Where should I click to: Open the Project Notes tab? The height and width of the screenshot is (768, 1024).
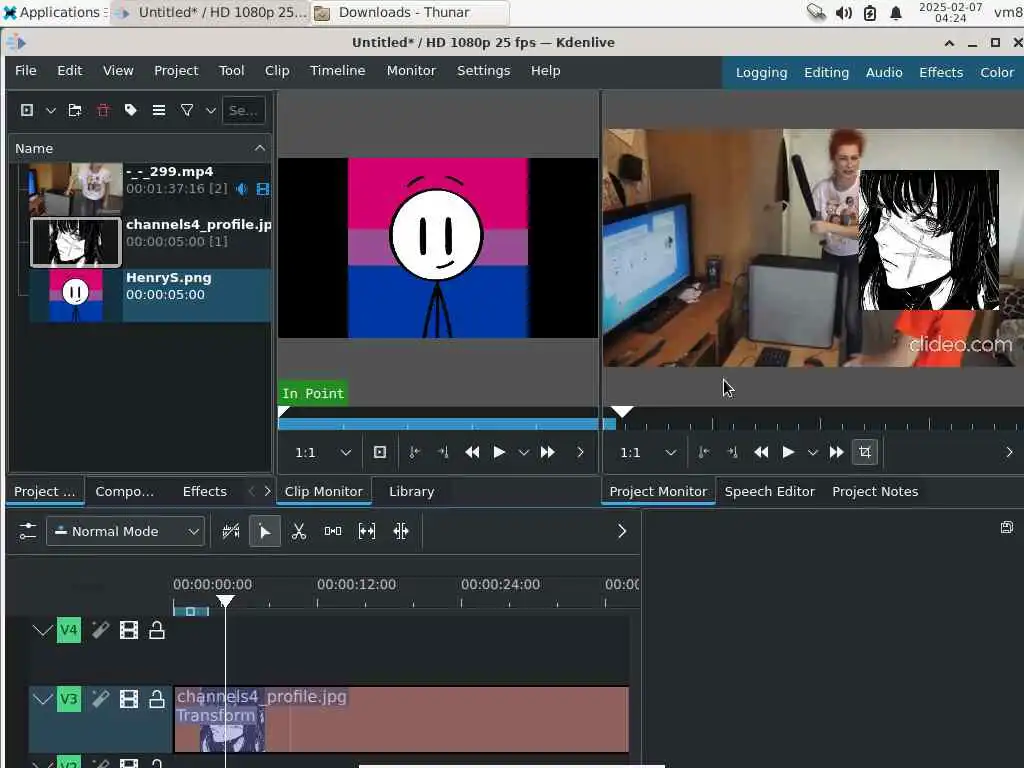tap(875, 491)
